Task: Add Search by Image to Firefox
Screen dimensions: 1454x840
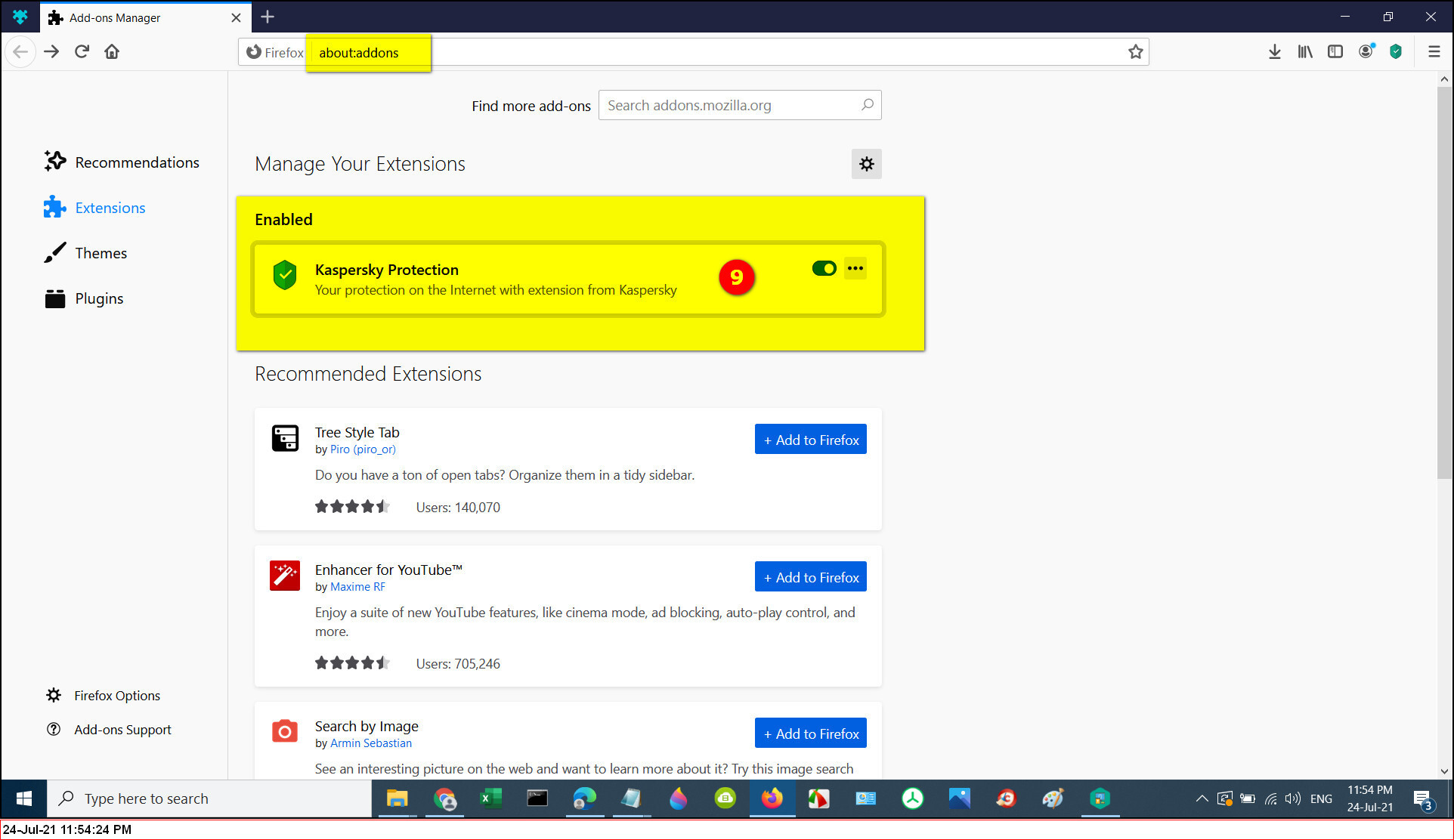Action: coord(810,733)
